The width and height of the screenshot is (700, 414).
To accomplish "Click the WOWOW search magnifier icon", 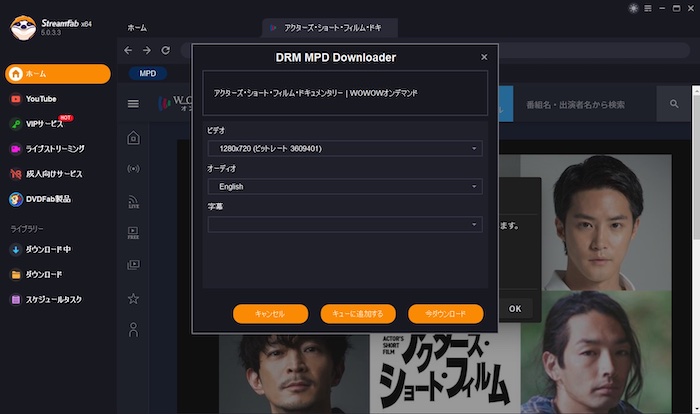I will coord(674,104).
